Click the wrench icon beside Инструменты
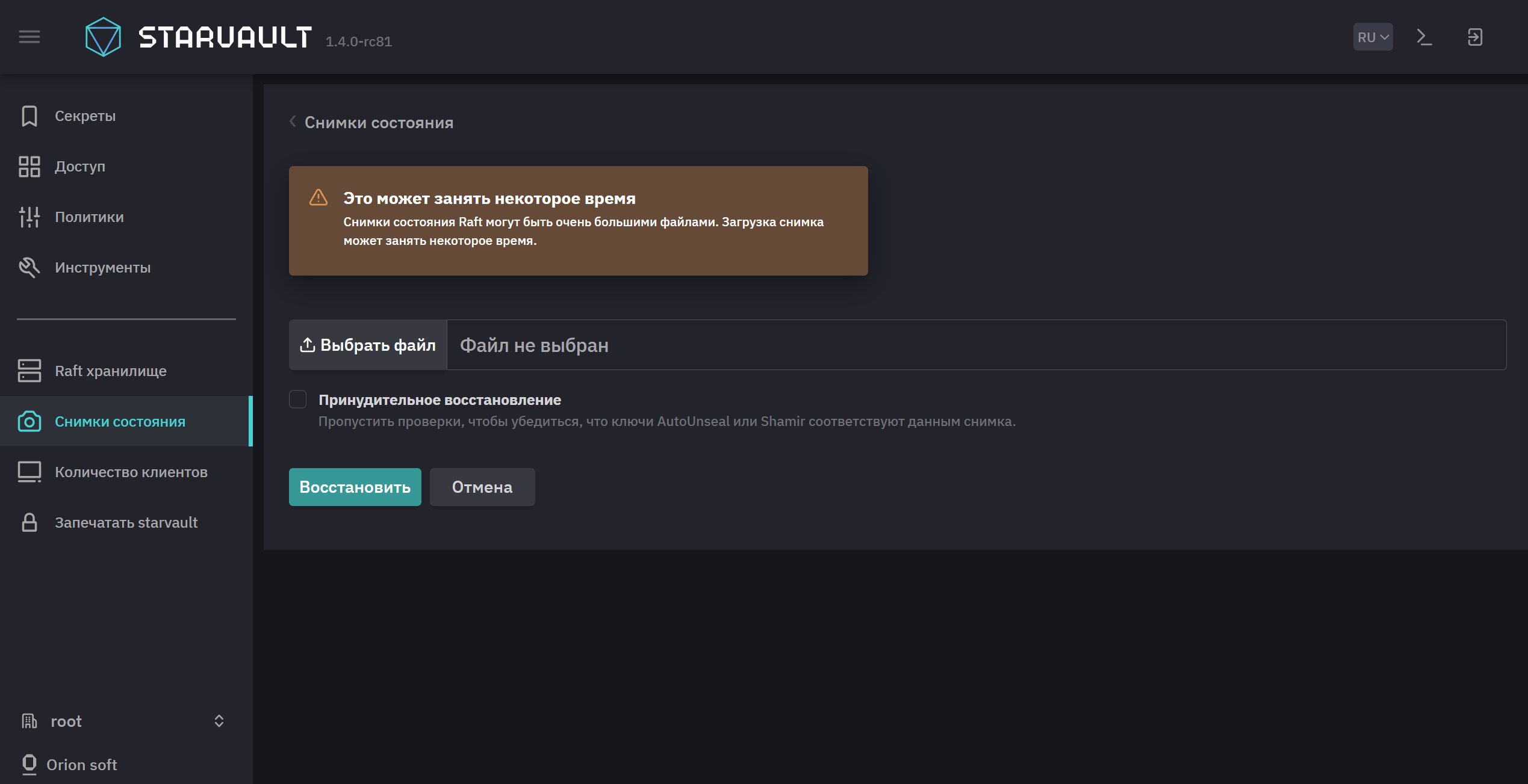1528x784 pixels. point(30,268)
